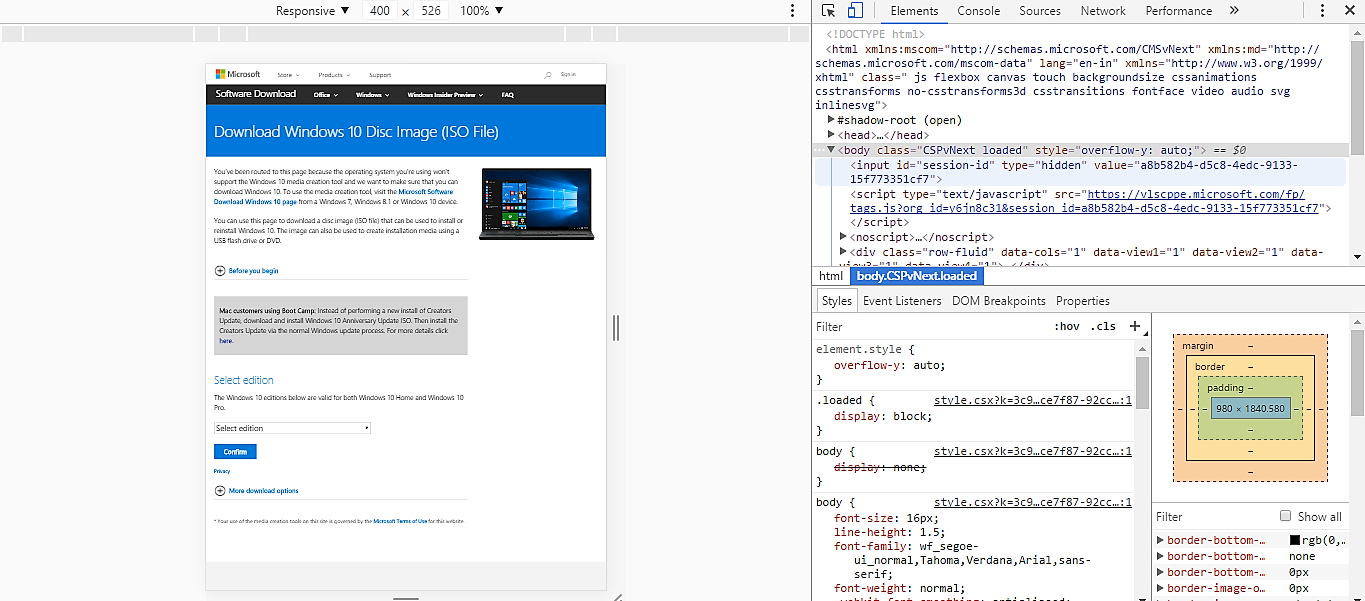
Task: Open the Products menu on the page
Action: (333, 75)
